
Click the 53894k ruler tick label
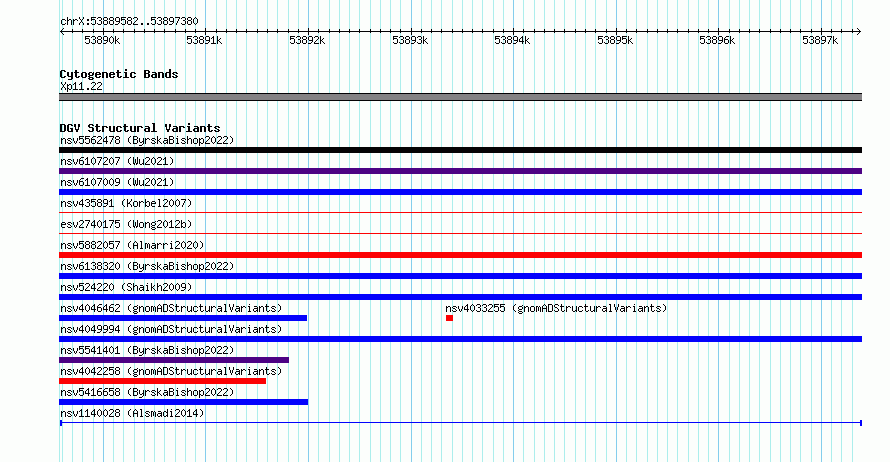click(512, 40)
